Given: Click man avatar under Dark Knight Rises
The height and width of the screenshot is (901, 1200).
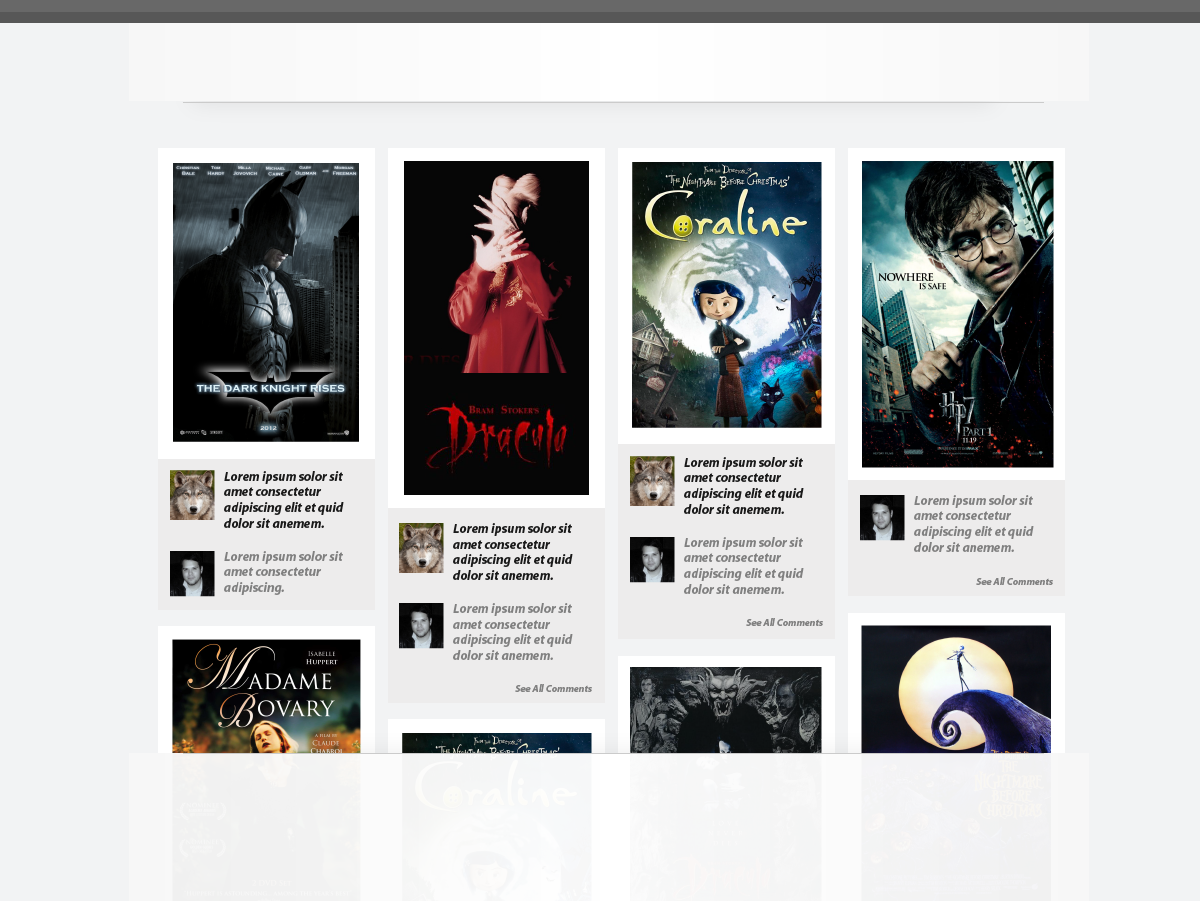Looking at the screenshot, I should coord(192,574).
